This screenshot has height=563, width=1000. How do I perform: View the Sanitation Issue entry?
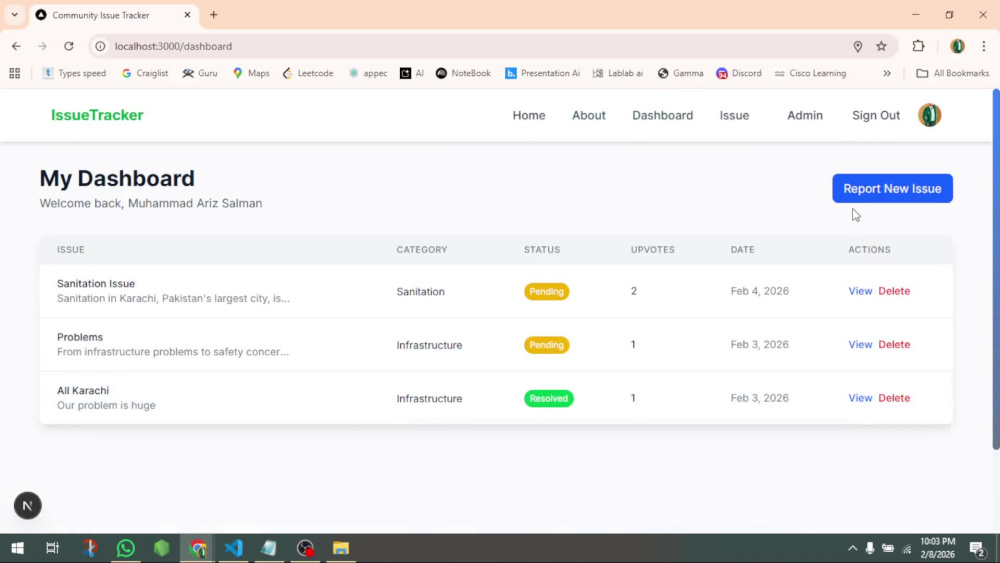tap(860, 291)
